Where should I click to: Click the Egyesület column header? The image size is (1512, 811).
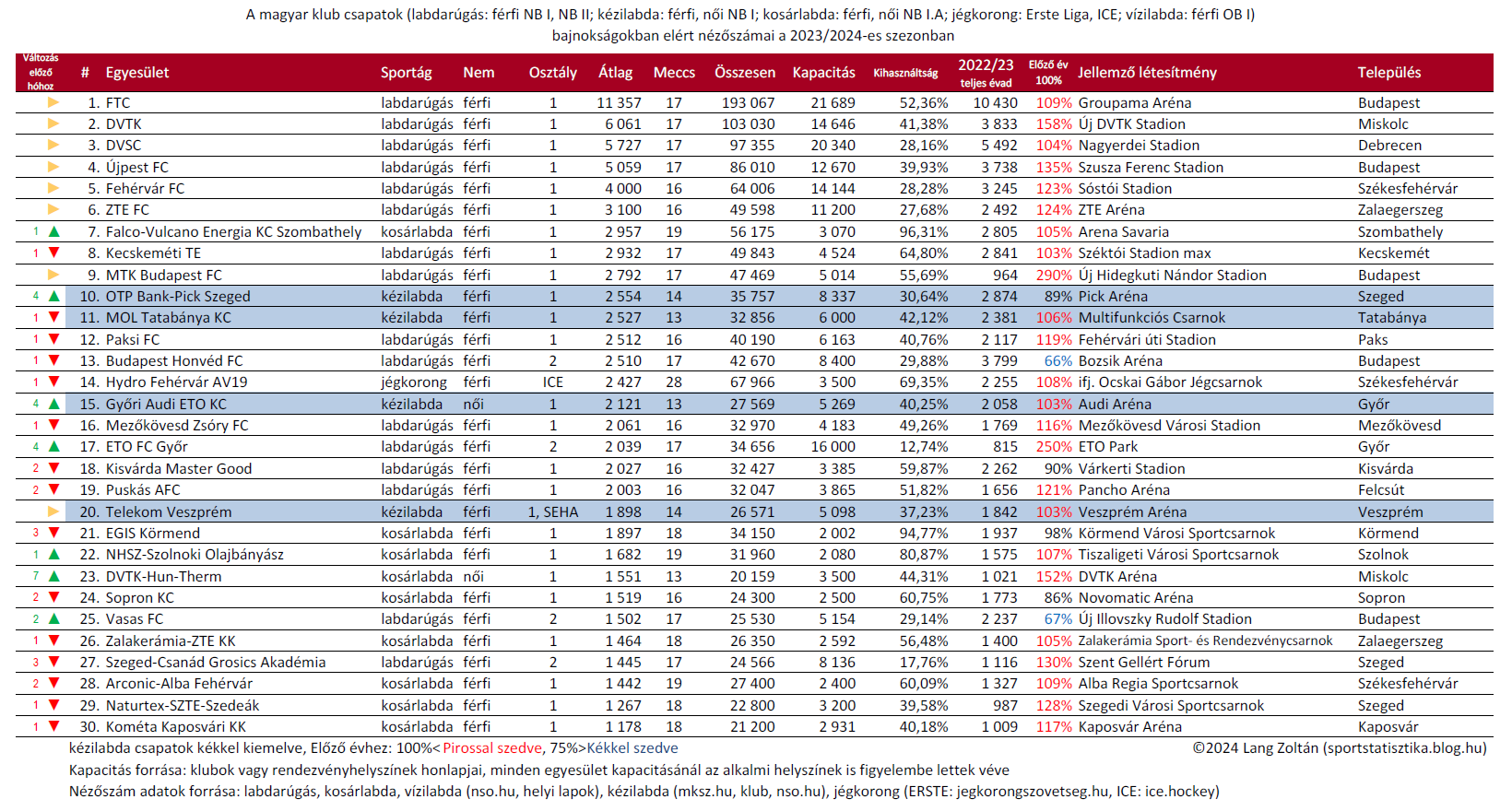pos(137,72)
